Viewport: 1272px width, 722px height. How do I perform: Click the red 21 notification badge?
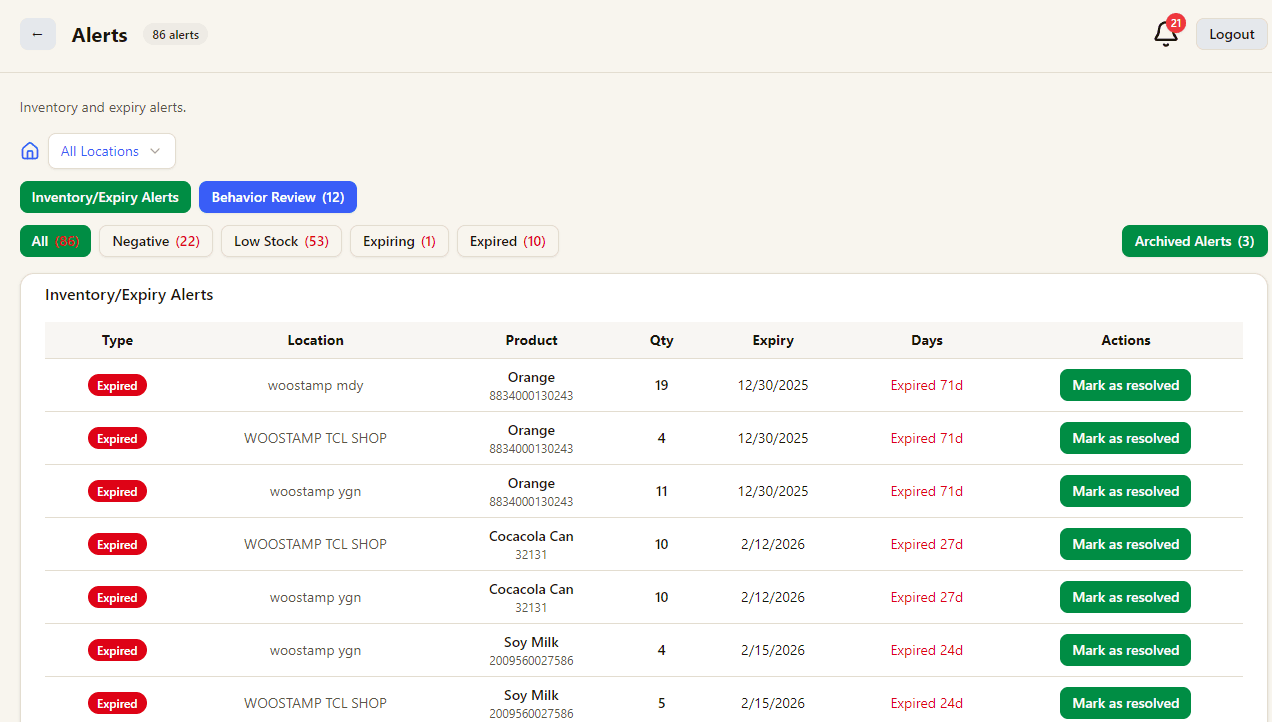pos(1175,22)
